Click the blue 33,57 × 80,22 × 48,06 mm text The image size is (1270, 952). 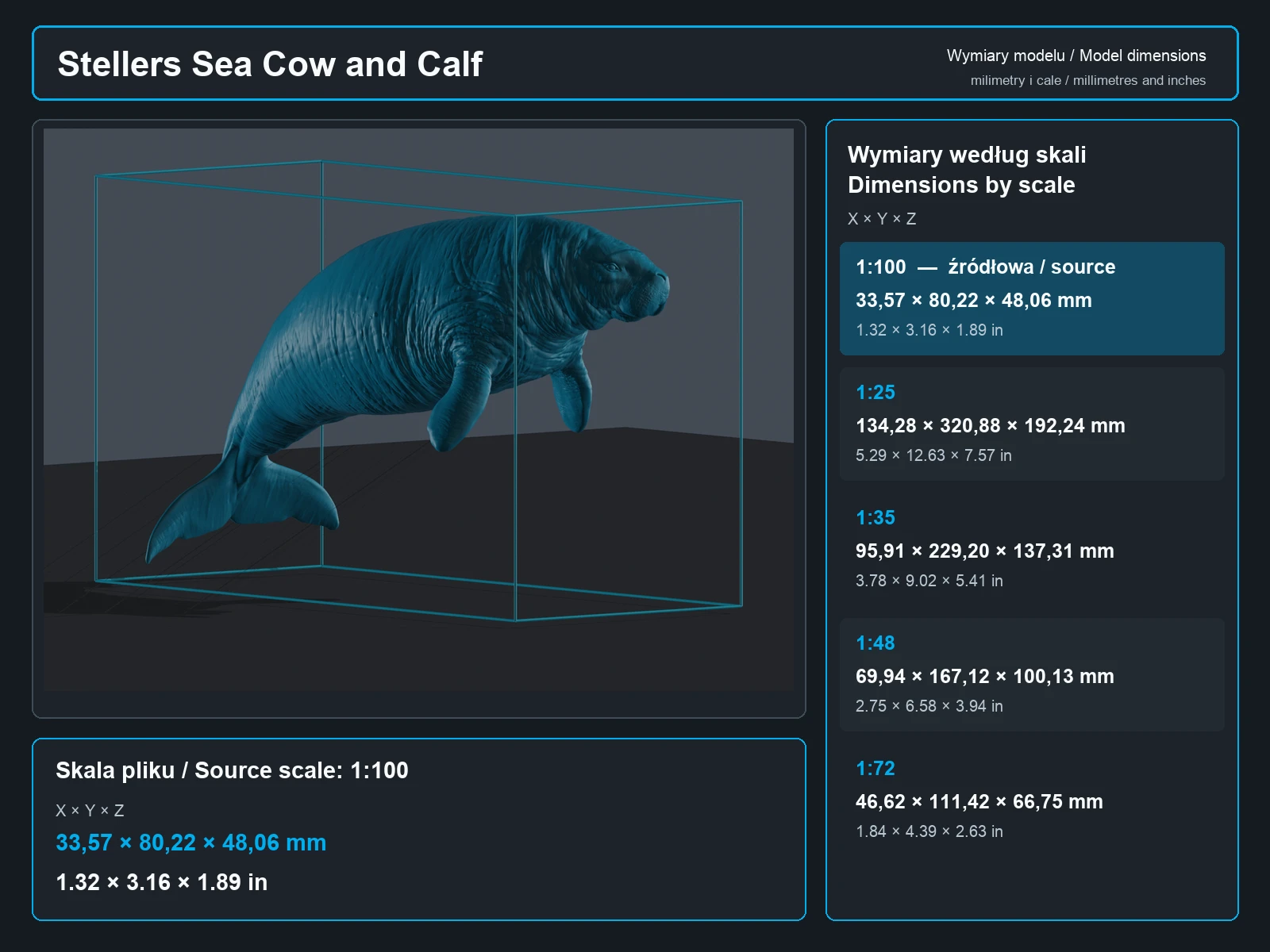click(x=190, y=843)
